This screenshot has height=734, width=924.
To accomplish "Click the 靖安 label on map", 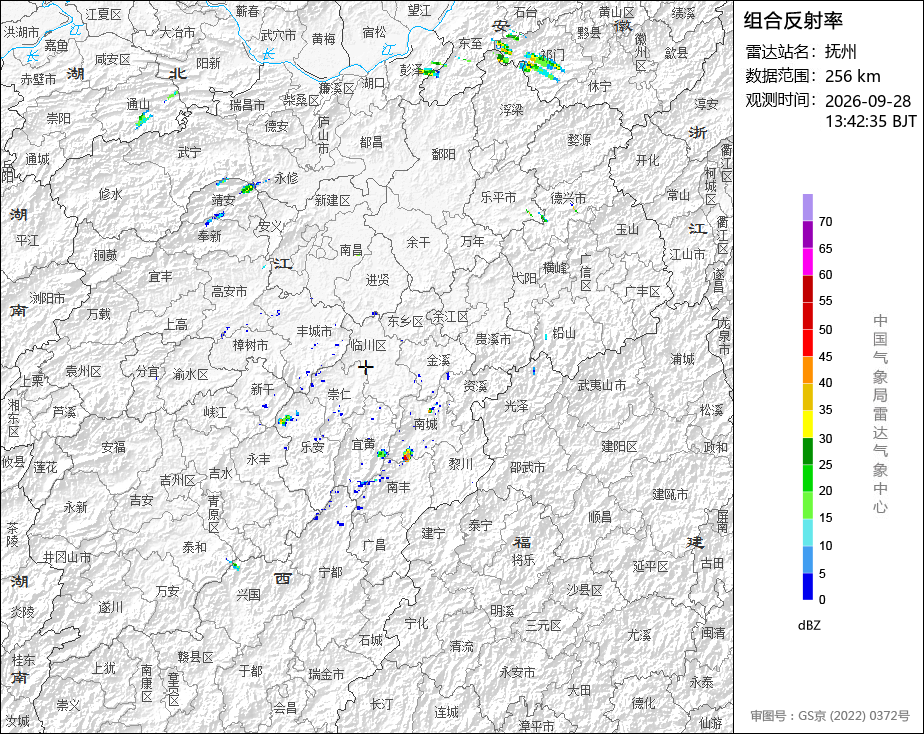I will pos(223,200).
